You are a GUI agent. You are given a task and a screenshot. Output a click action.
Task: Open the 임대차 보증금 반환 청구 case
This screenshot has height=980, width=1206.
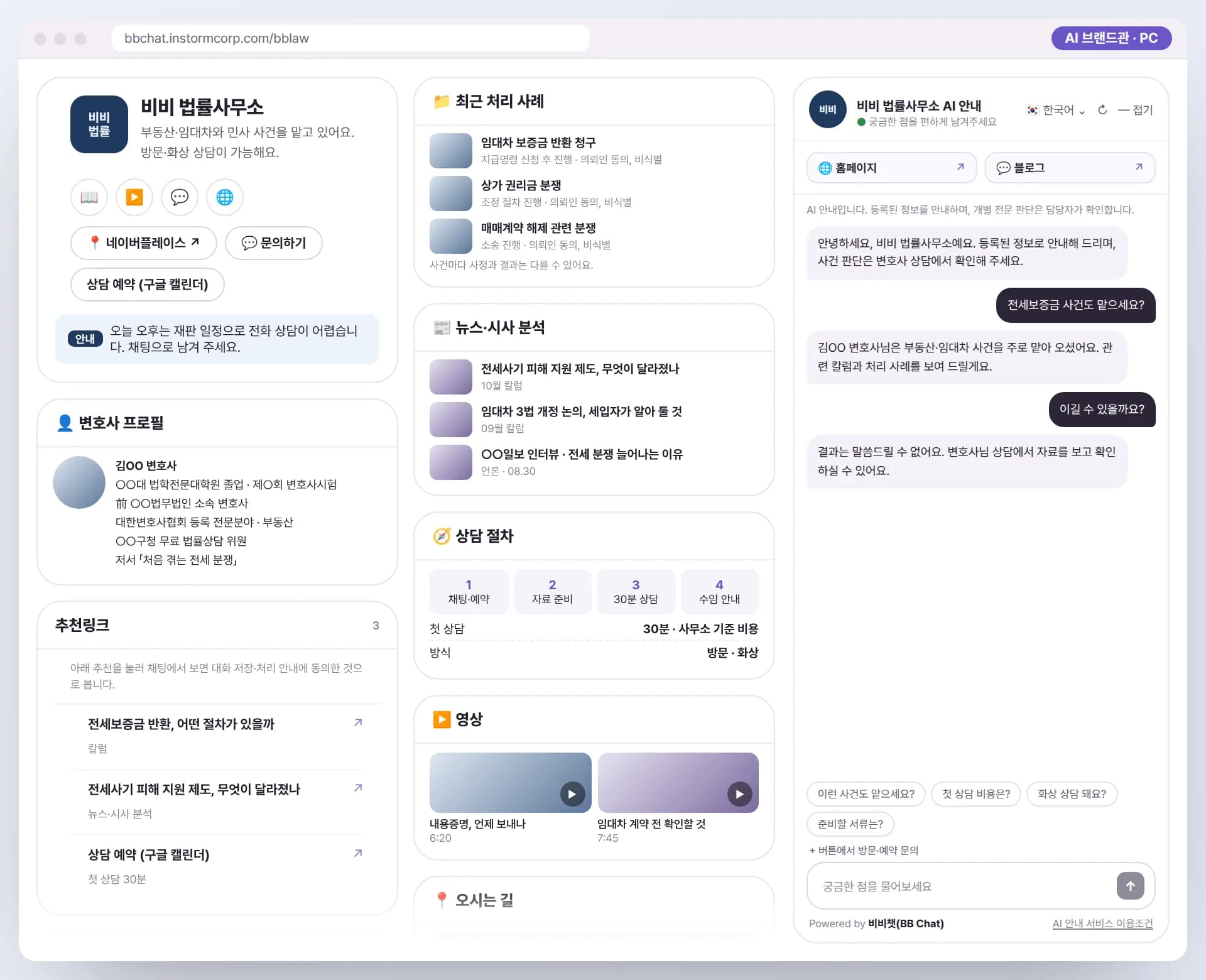[594, 151]
